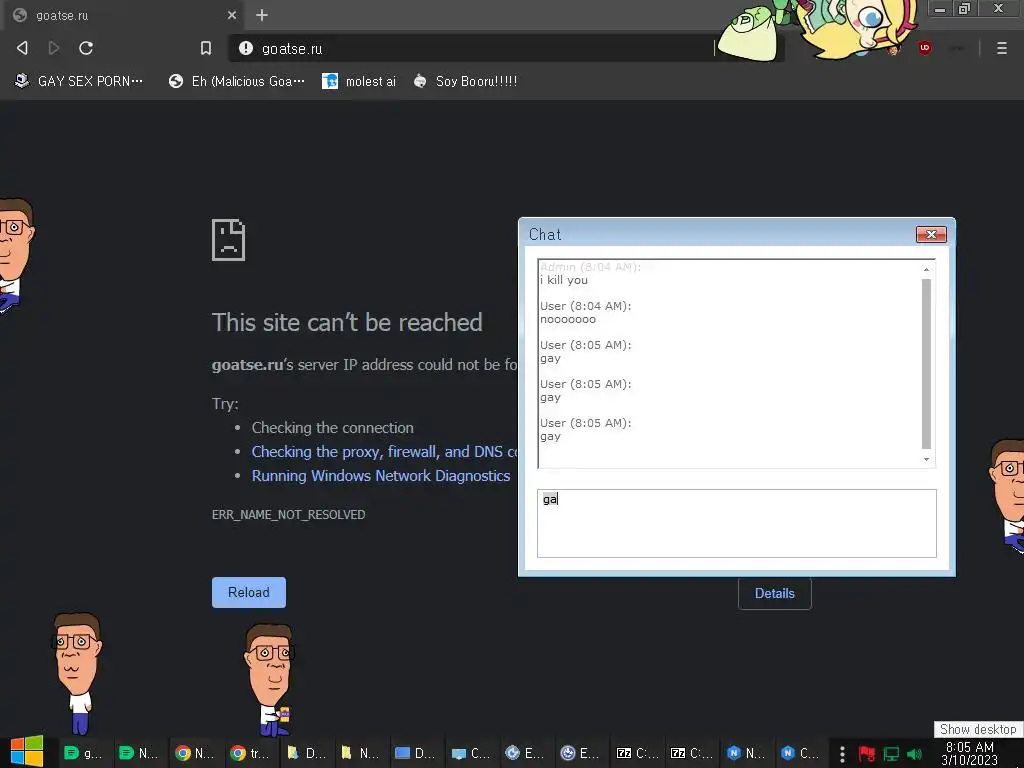Click the green network monitor tray icon

click(891, 754)
